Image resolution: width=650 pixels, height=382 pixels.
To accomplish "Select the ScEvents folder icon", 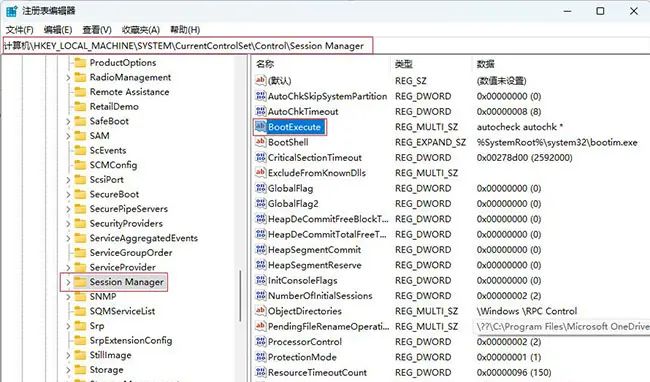I will click(x=80, y=150).
